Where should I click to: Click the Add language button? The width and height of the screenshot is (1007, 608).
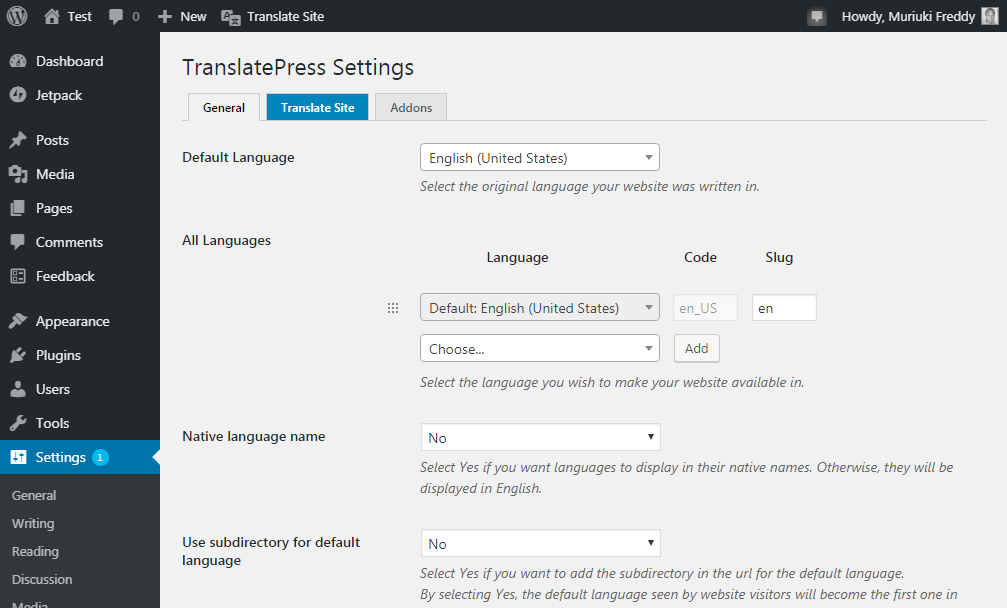697,349
